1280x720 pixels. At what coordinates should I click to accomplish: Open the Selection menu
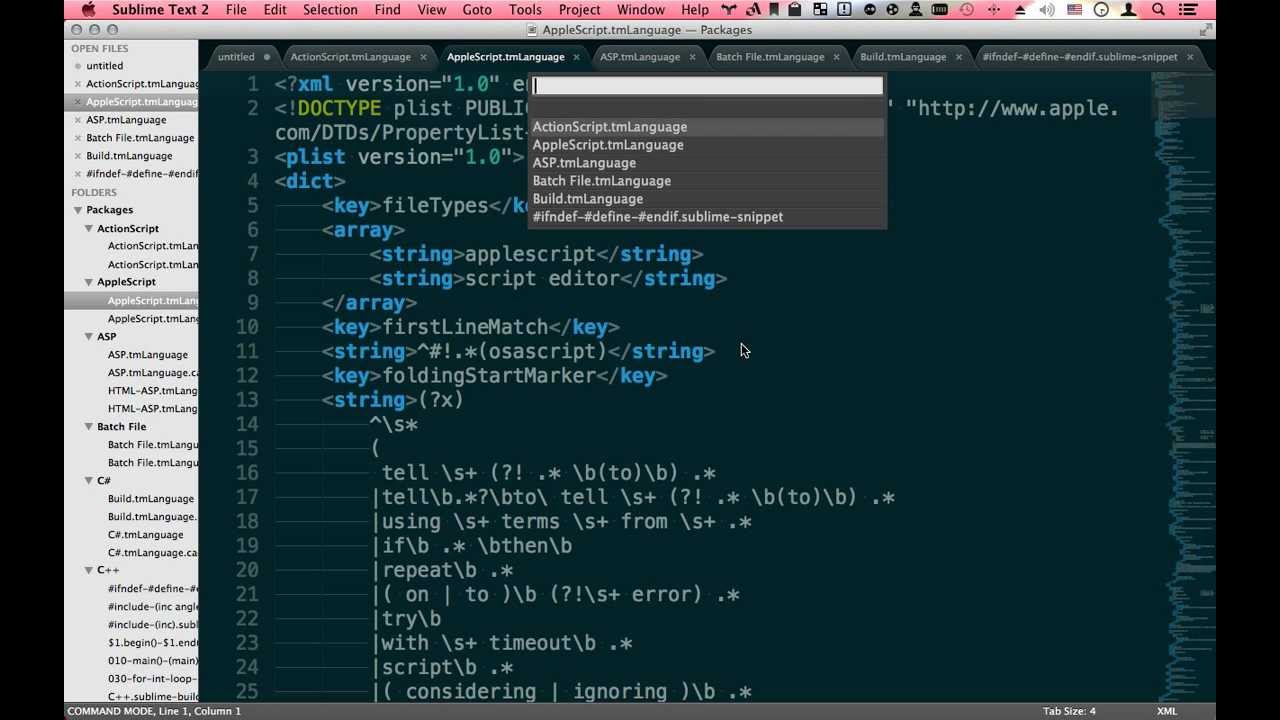pos(330,10)
